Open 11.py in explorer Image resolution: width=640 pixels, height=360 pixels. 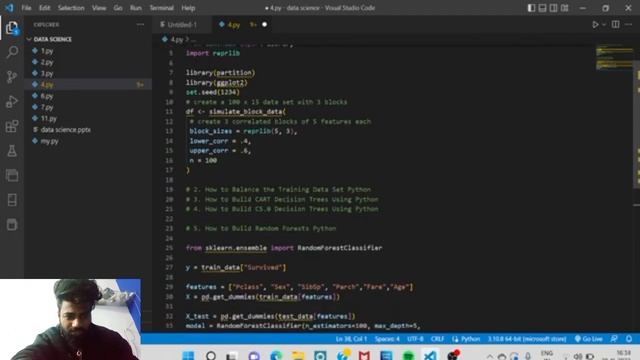49,118
